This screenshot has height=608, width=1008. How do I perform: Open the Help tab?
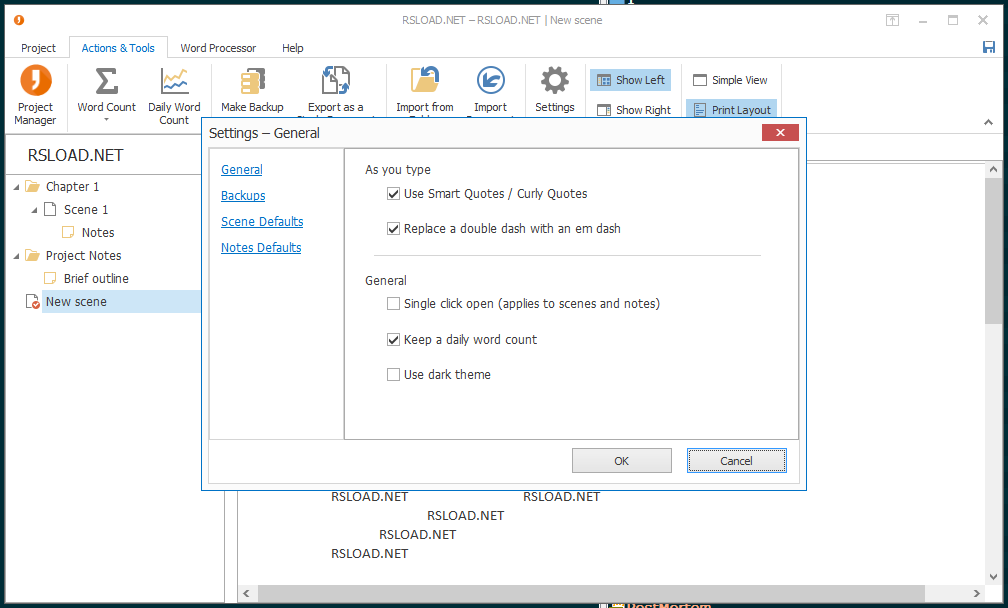tap(292, 48)
